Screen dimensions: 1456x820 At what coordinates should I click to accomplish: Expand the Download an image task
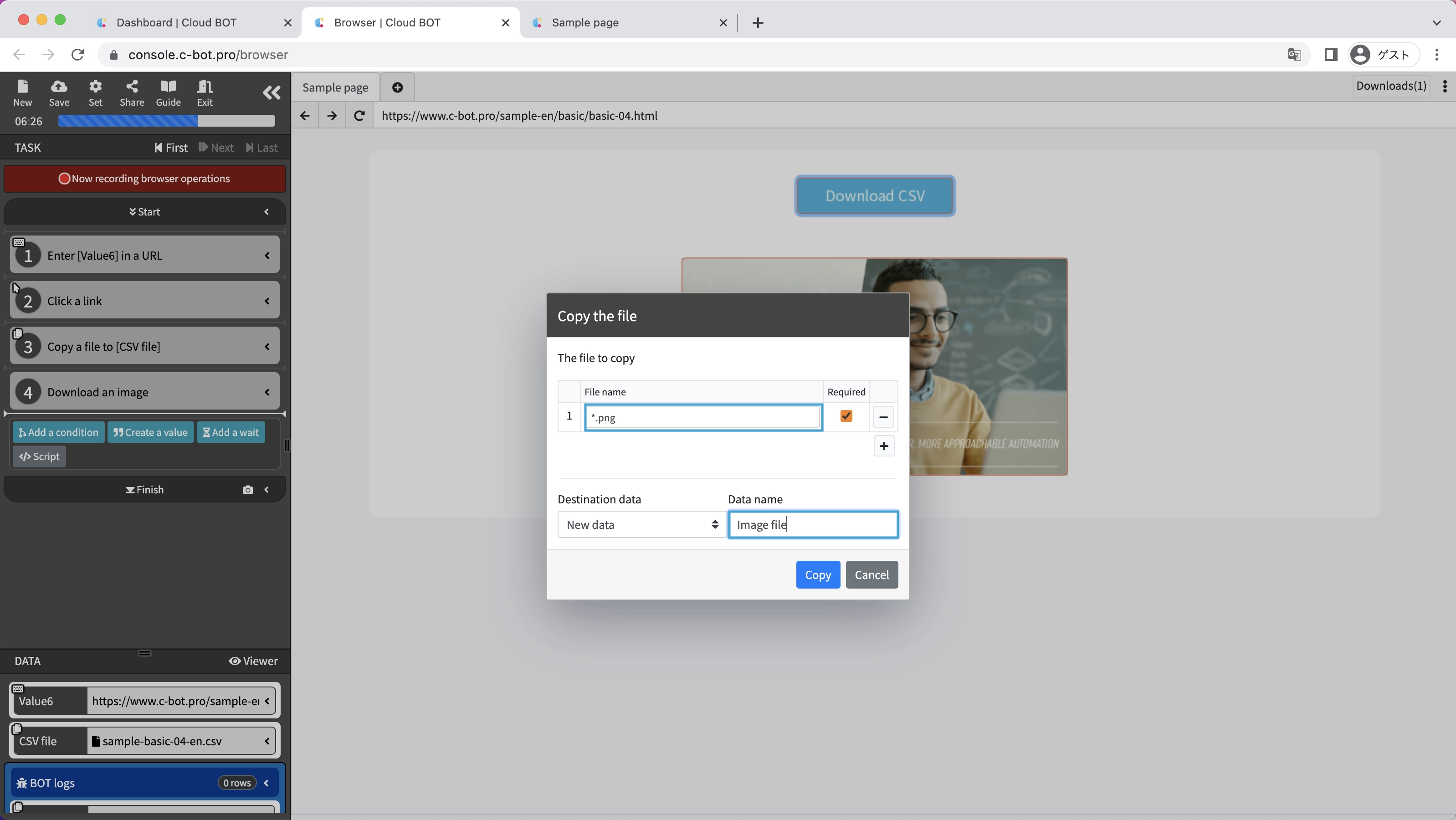coord(267,392)
